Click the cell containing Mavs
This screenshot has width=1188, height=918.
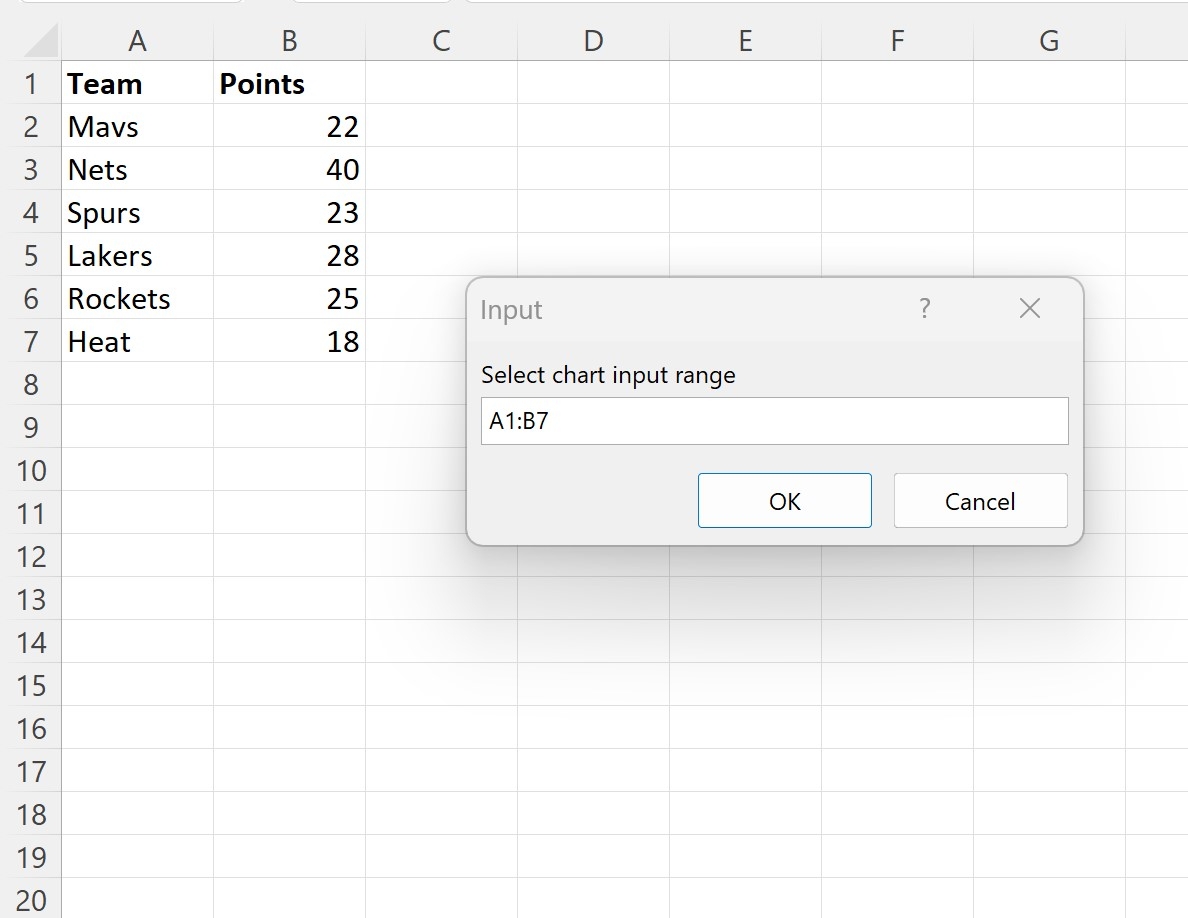coord(137,127)
